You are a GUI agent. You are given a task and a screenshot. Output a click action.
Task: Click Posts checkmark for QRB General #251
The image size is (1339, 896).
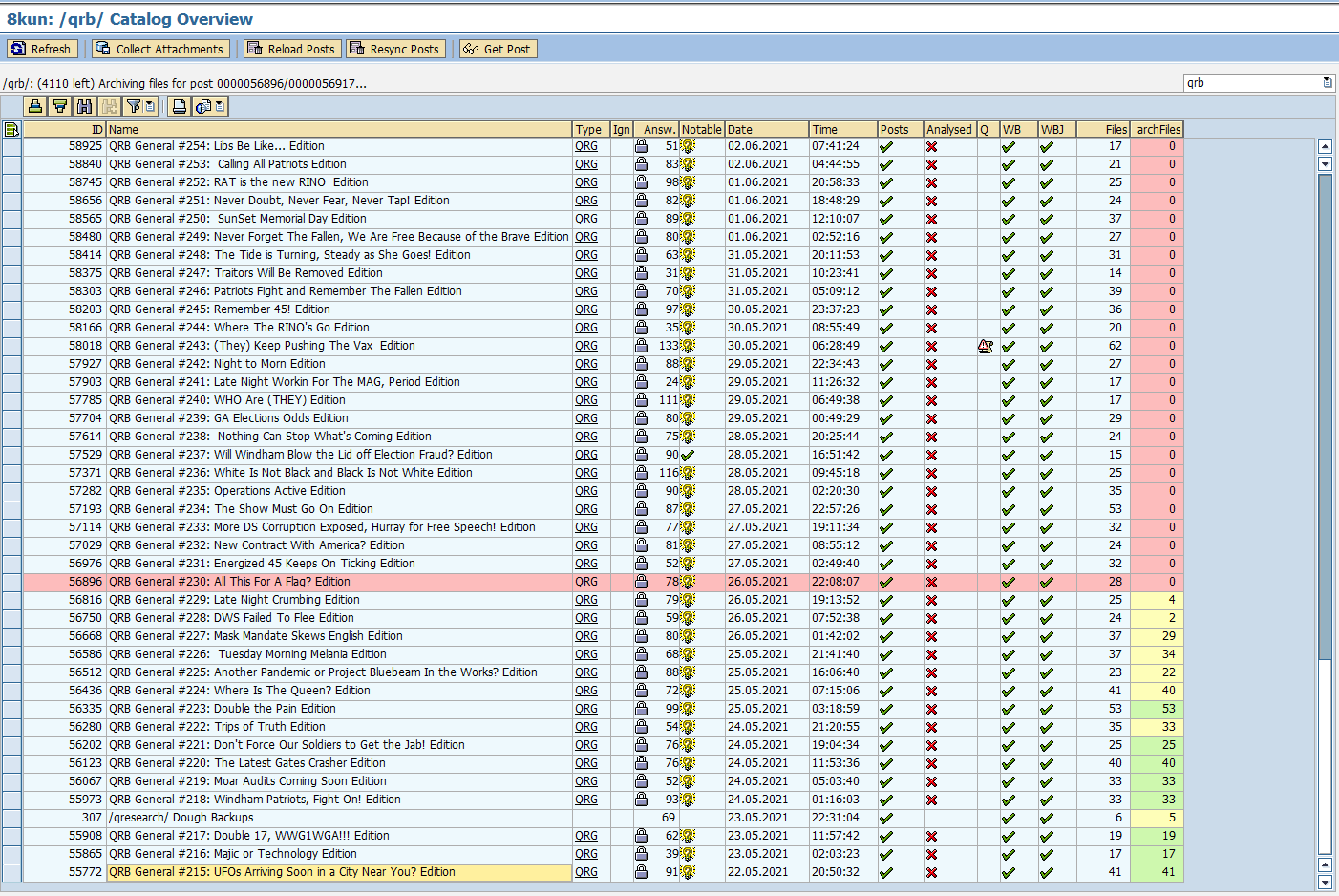[886, 201]
